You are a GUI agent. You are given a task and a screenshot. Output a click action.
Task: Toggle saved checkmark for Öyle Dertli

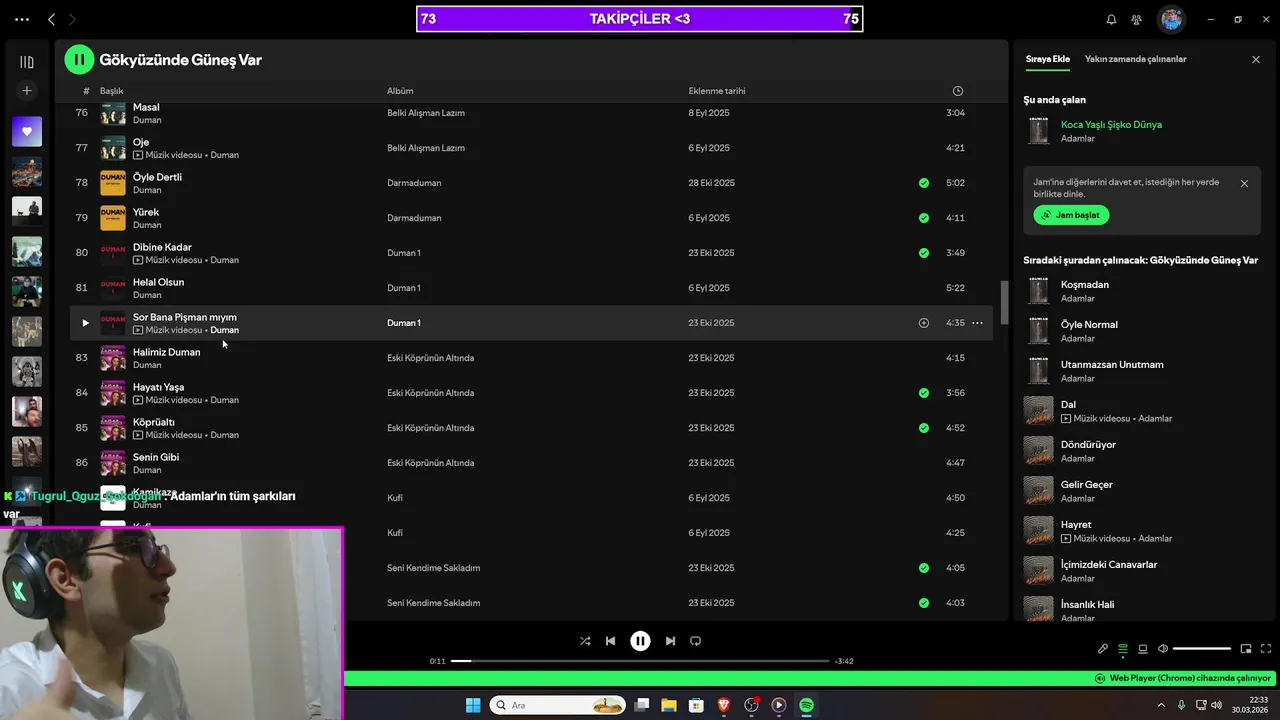(x=924, y=183)
